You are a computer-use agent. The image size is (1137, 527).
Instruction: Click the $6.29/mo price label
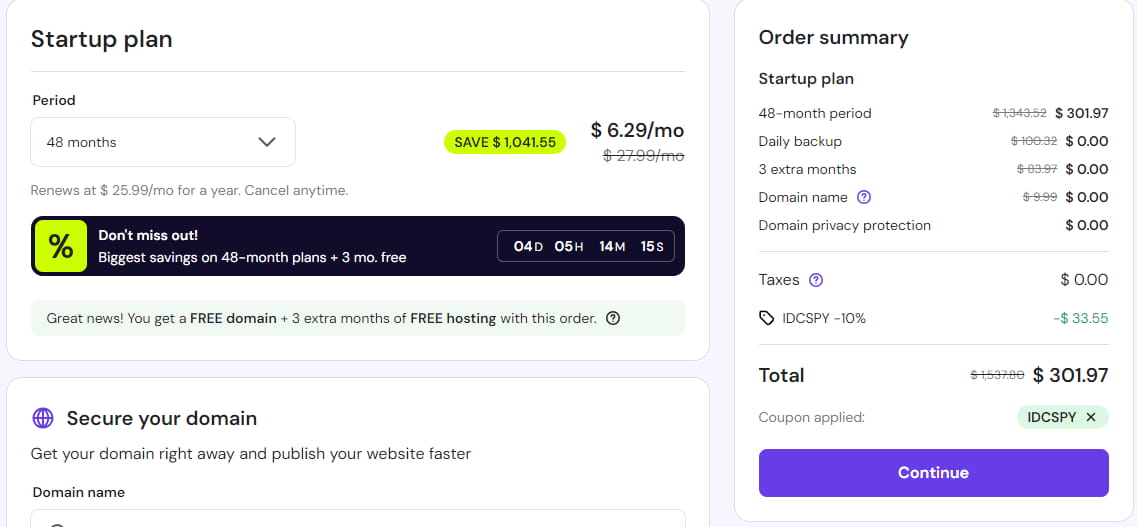pos(637,130)
